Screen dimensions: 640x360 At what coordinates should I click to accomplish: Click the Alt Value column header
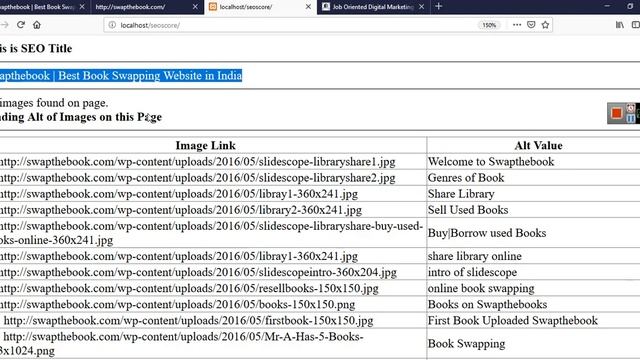(538, 145)
